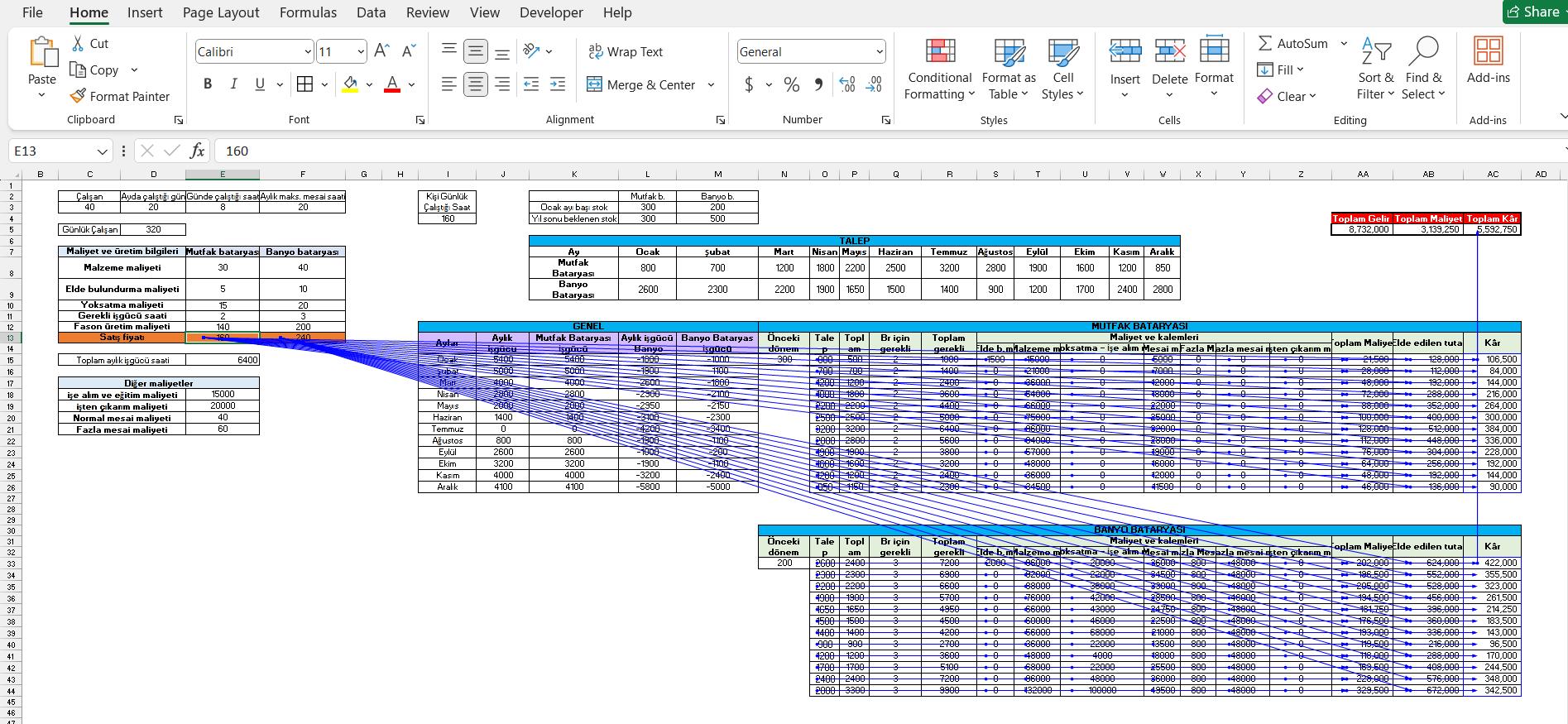Click the Increase Decimal icon
1568x724 pixels.
846,84
